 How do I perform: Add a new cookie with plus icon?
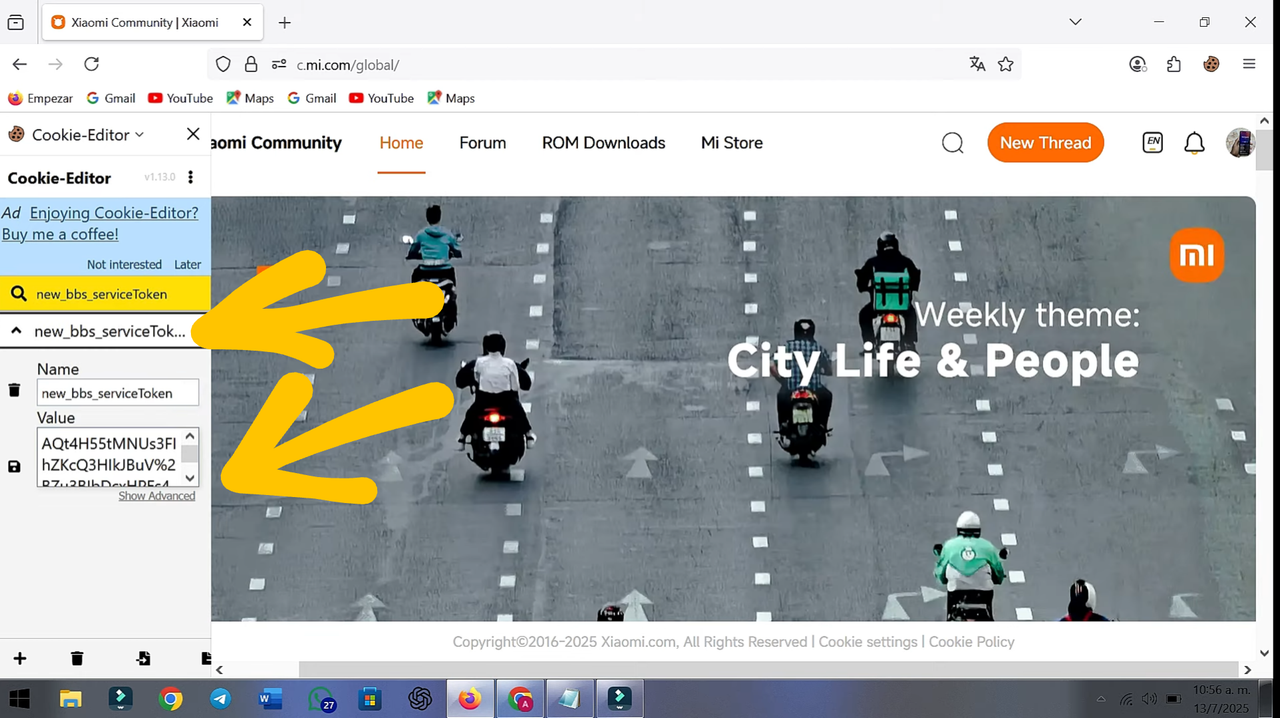coord(19,658)
